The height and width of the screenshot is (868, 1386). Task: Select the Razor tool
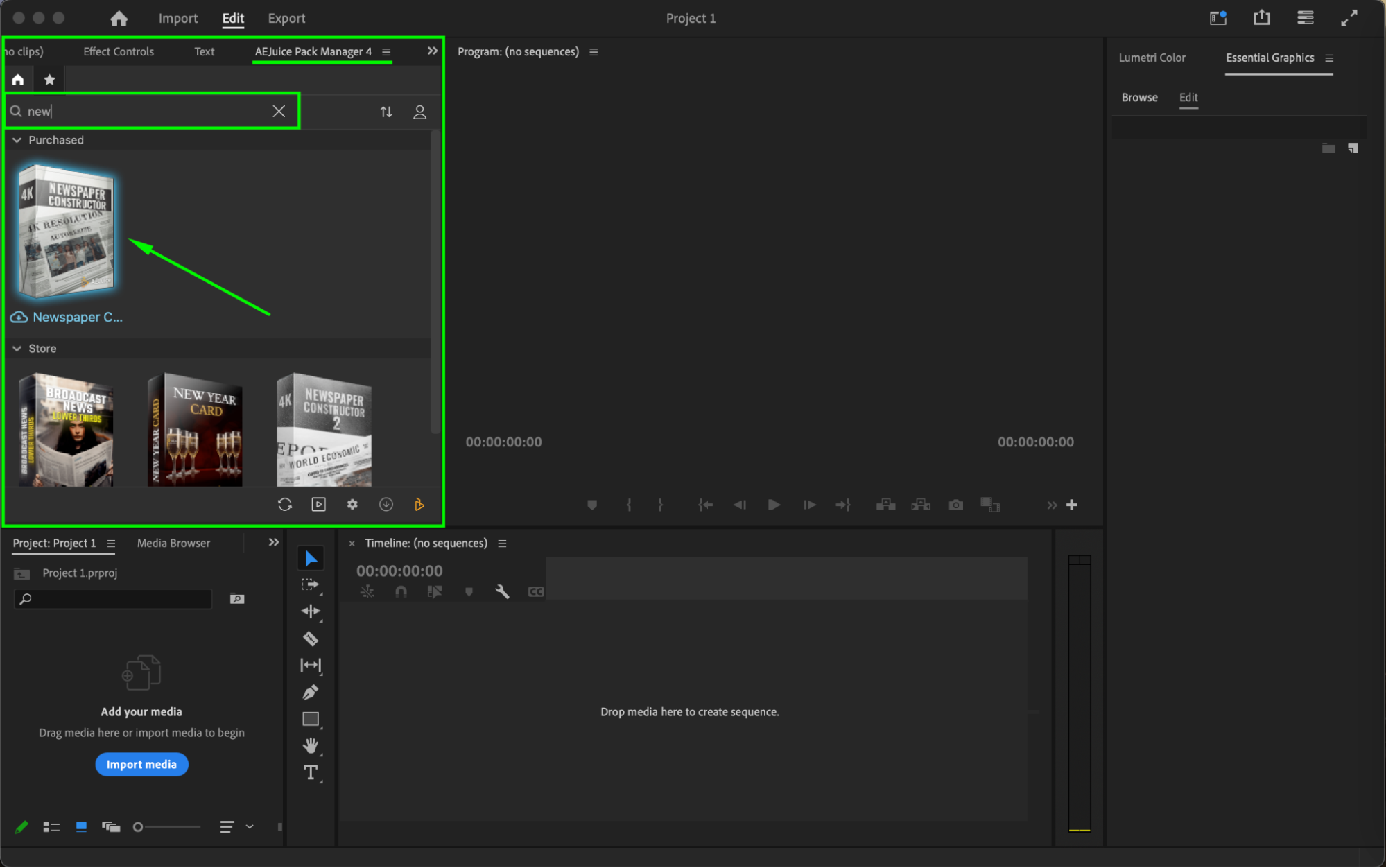311,639
